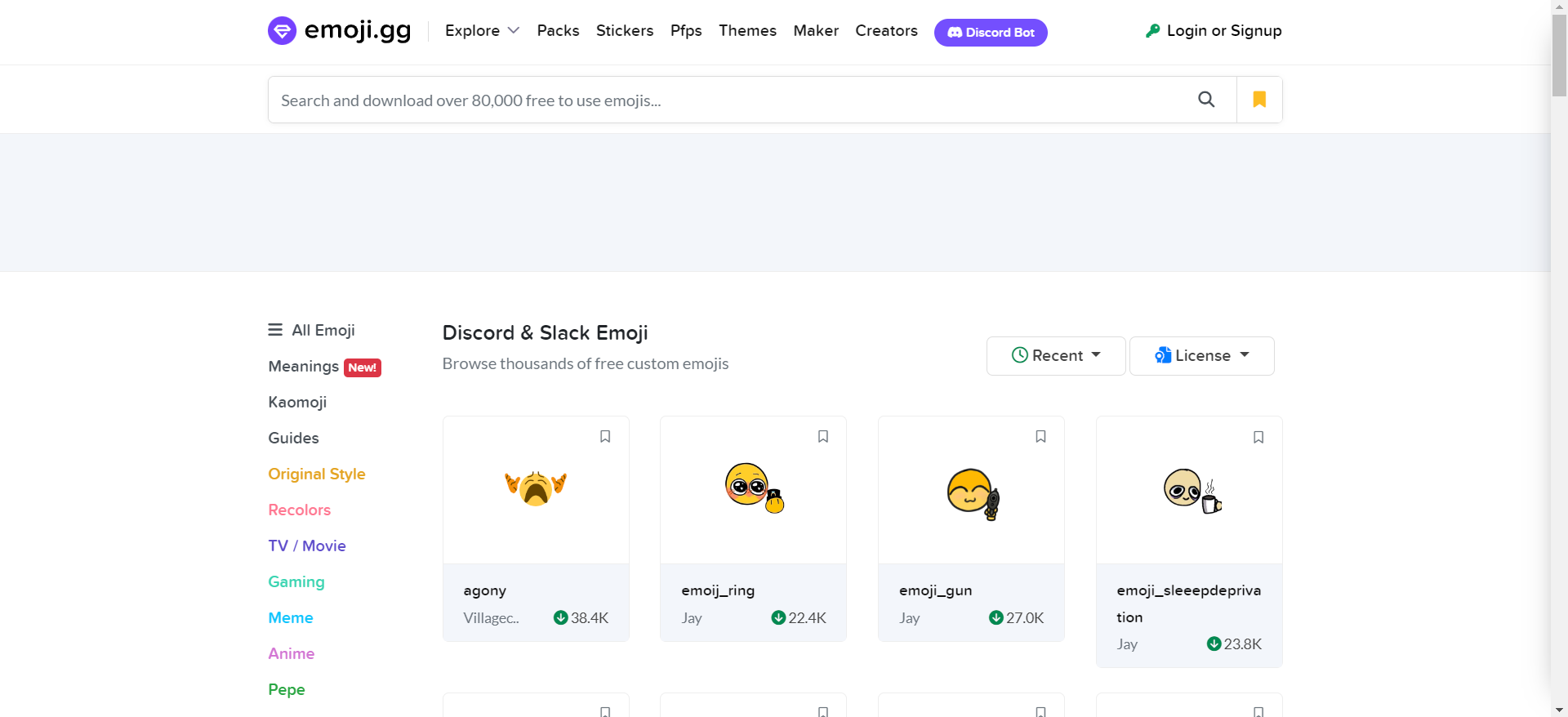The width and height of the screenshot is (1568, 717).
Task: Bookmark the emoji_sleeepdeprivation emoji
Action: [x=1258, y=437]
